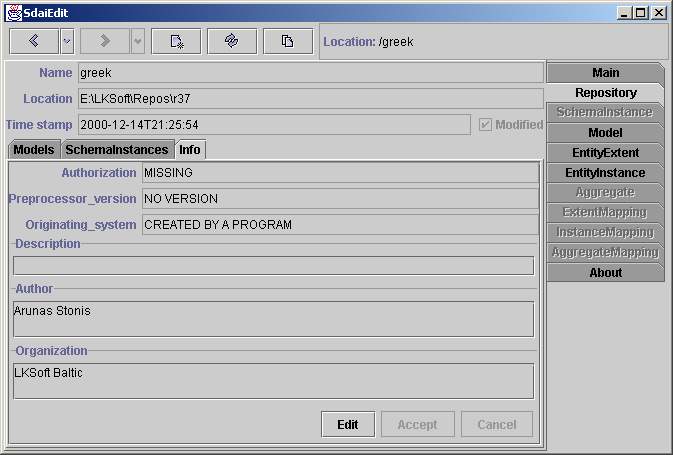The width and height of the screenshot is (673, 455).
Task: Open the ExtentMapping side tab
Action: tap(605, 212)
